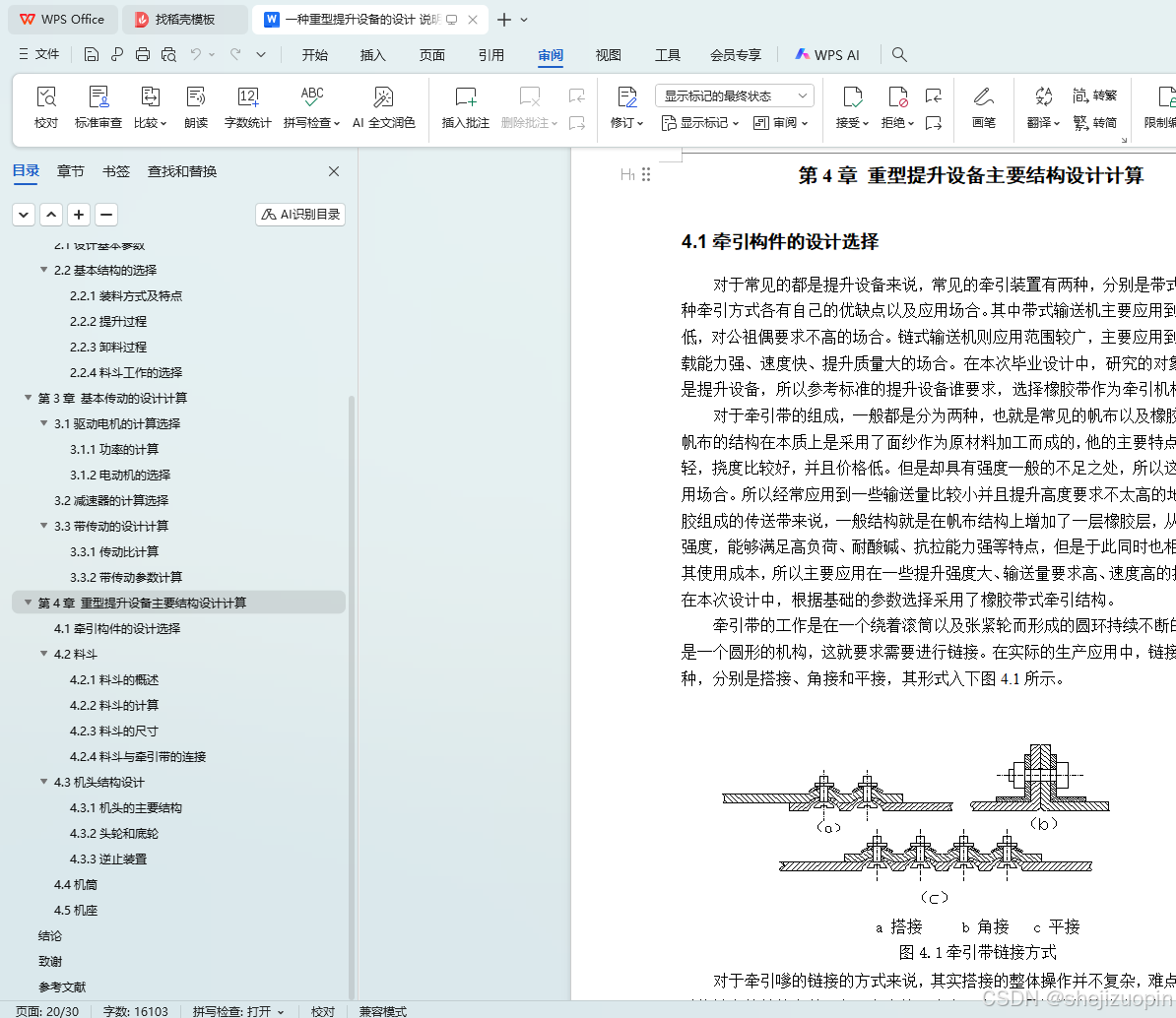Open the 翻译 translate tool

coord(1042,107)
